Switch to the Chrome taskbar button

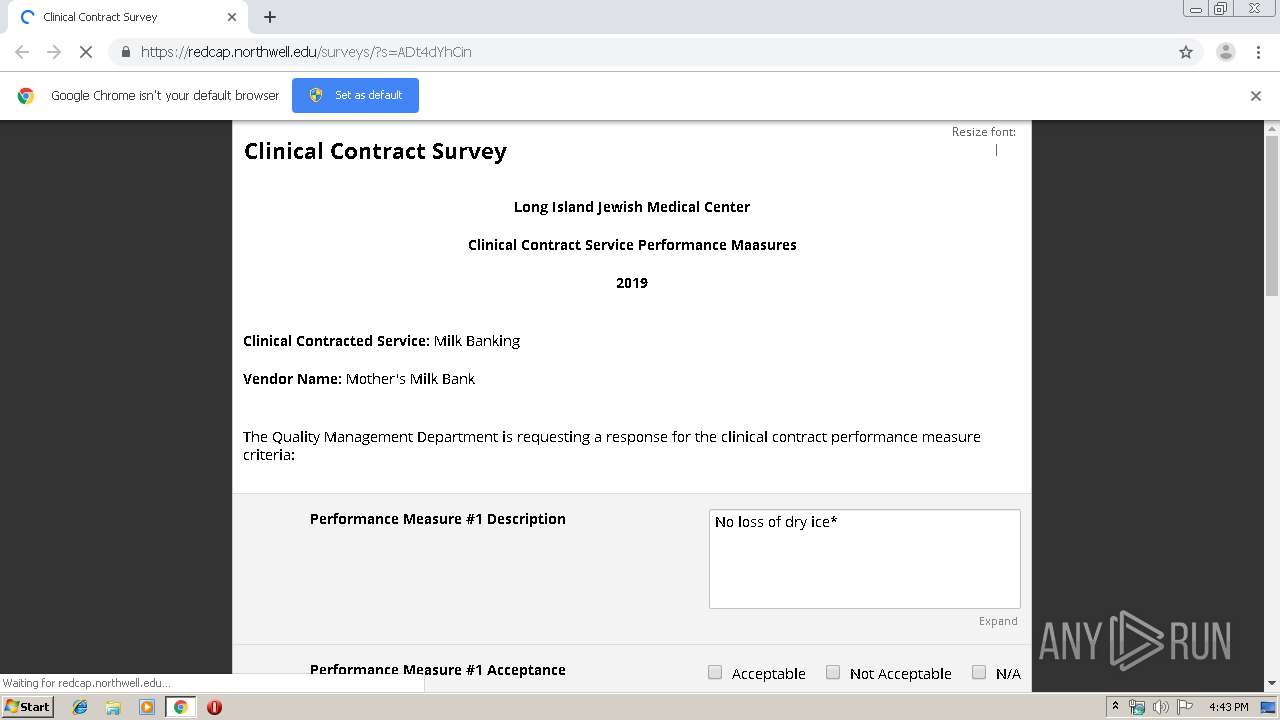180,707
